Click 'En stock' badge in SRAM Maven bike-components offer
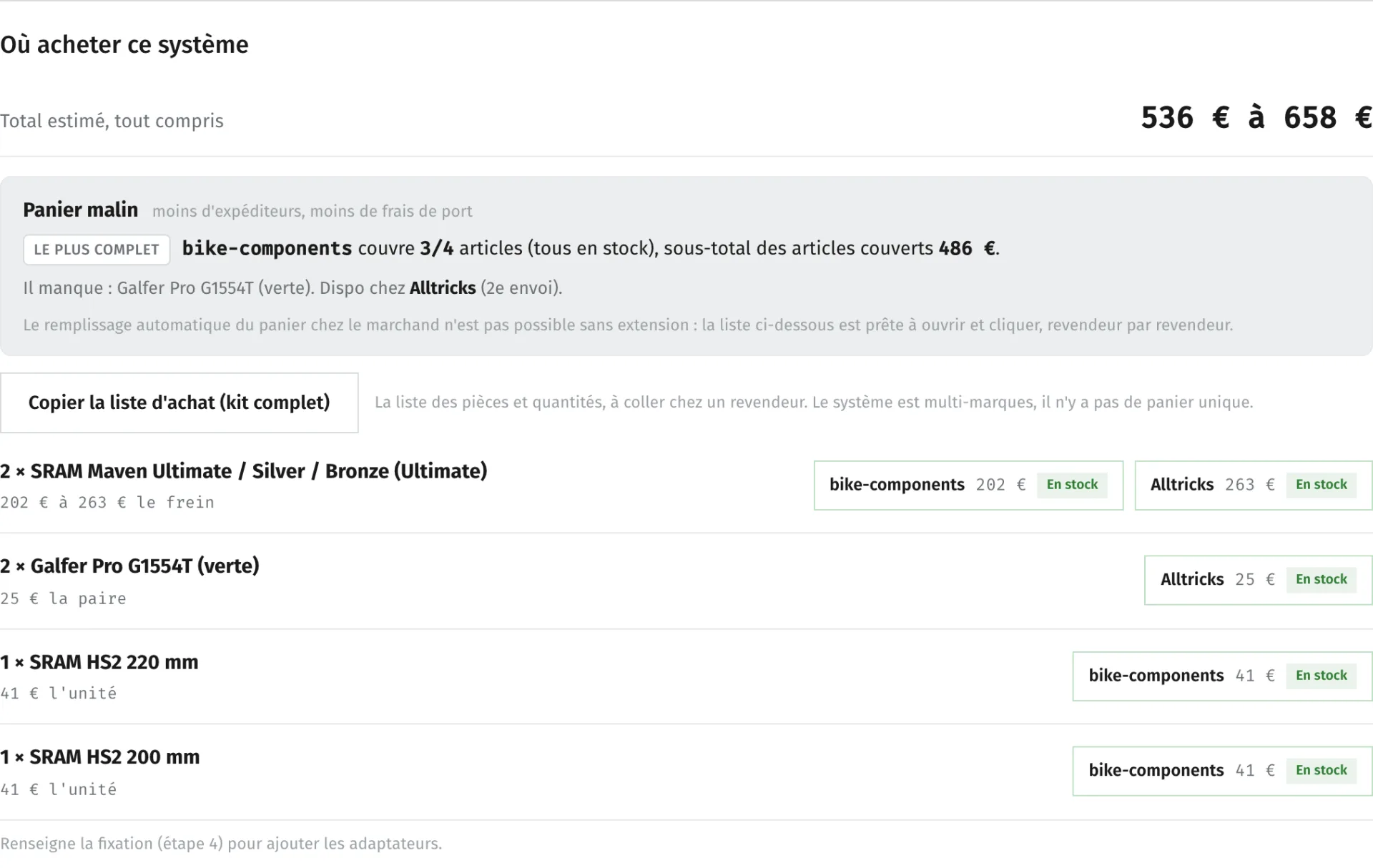1373x868 pixels. click(x=1072, y=485)
